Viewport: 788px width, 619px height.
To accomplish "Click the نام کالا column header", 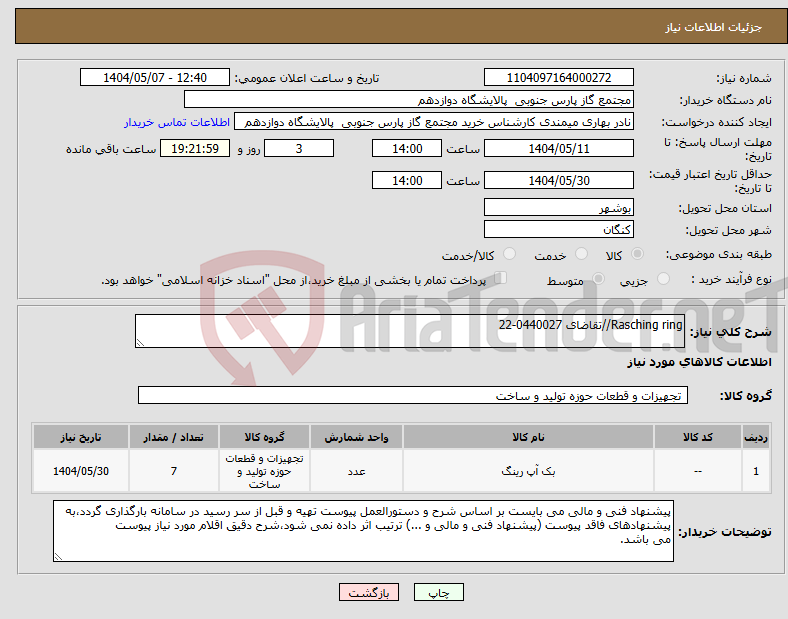I will 528,437.
